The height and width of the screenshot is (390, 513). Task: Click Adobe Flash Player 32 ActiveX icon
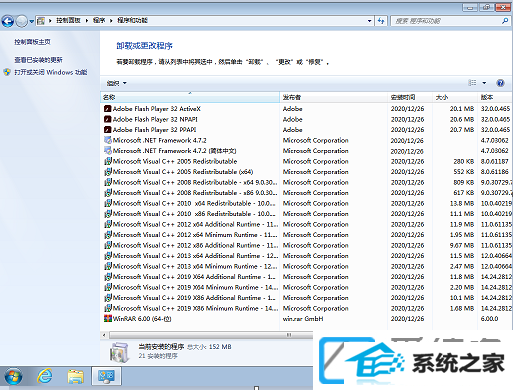click(107, 109)
